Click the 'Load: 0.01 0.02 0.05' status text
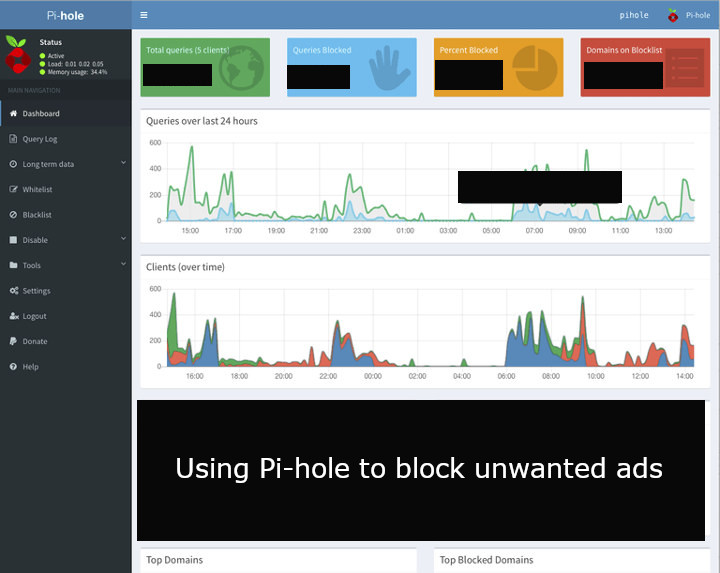This screenshot has width=720, height=573. click(x=75, y=64)
